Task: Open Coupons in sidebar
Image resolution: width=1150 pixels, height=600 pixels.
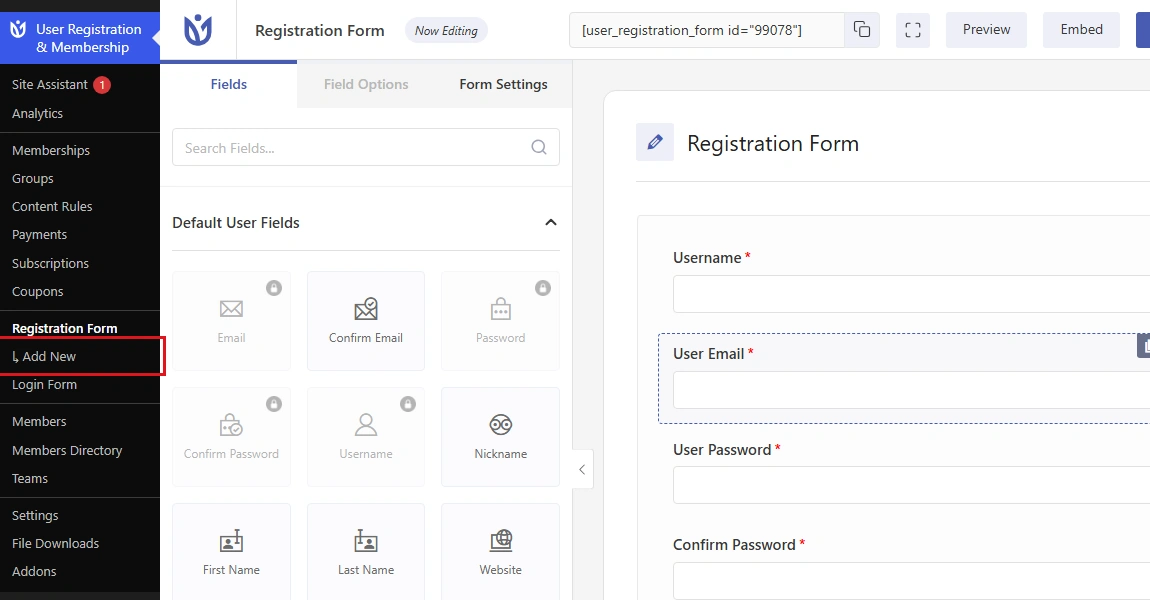Action: pyautogui.click(x=37, y=291)
